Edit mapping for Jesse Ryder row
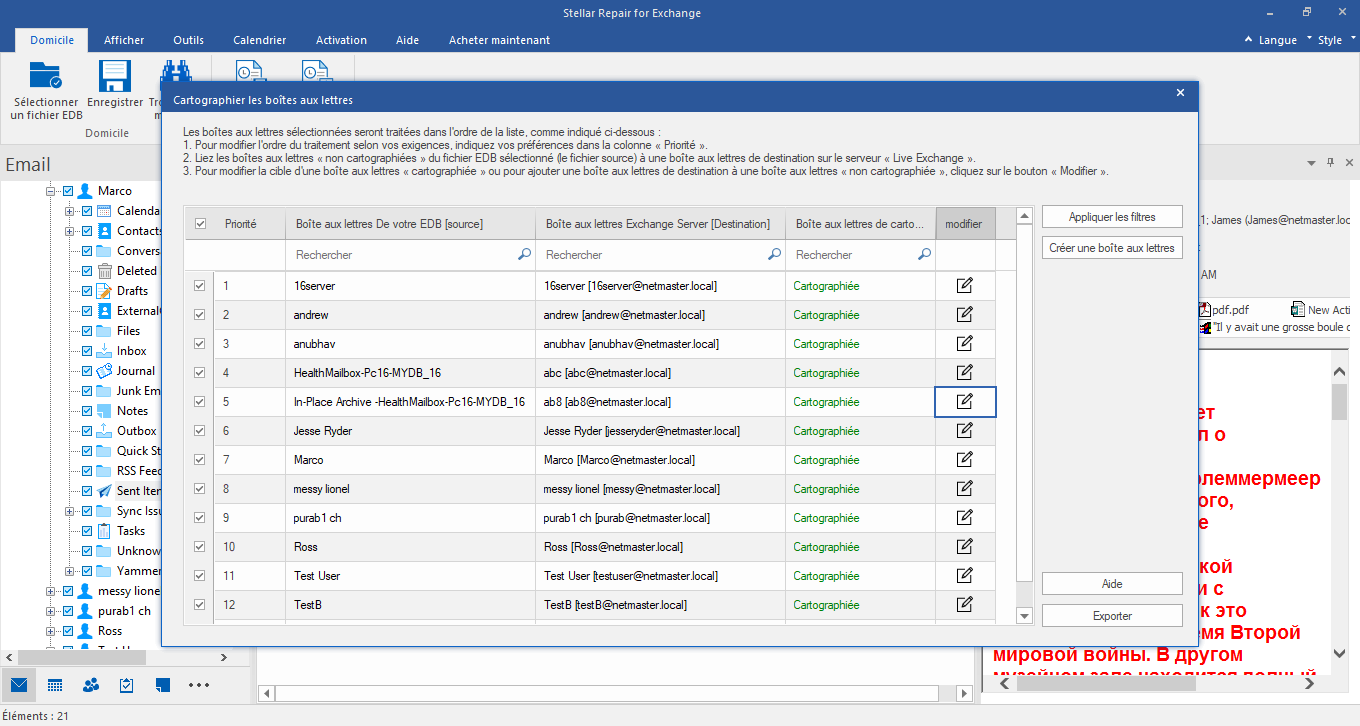 [965, 431]
